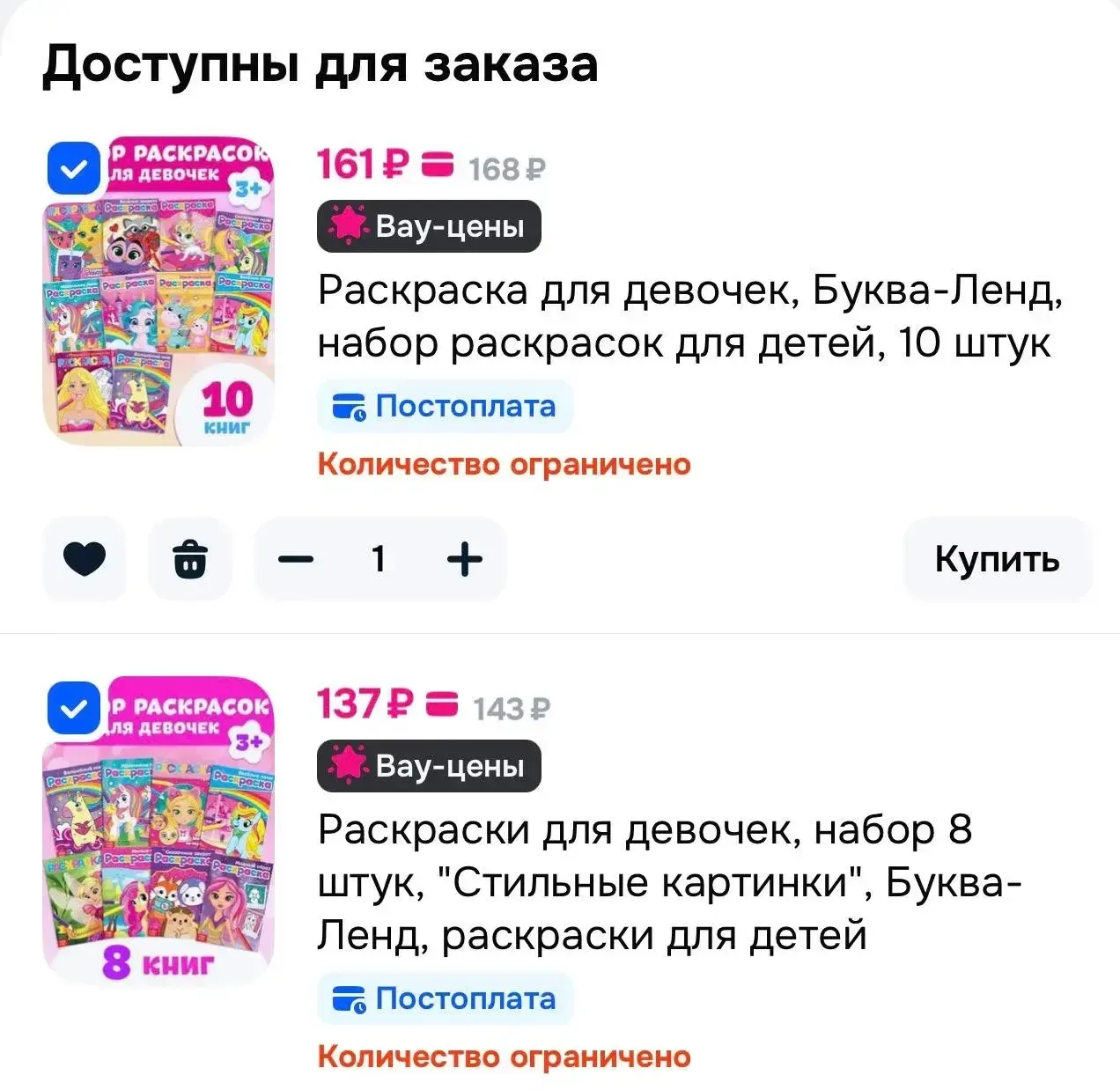The image size is (1120, 1090).
Task: Open the 10-book coloring set thumbnail
Action: pyautogui.click(x=159, y=291)
